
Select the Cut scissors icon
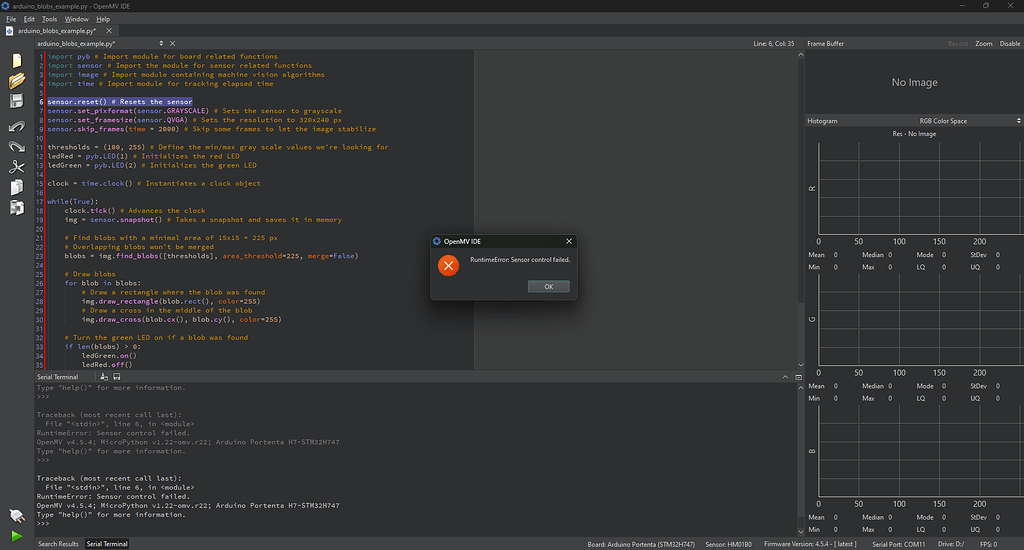tap(16, 167)
